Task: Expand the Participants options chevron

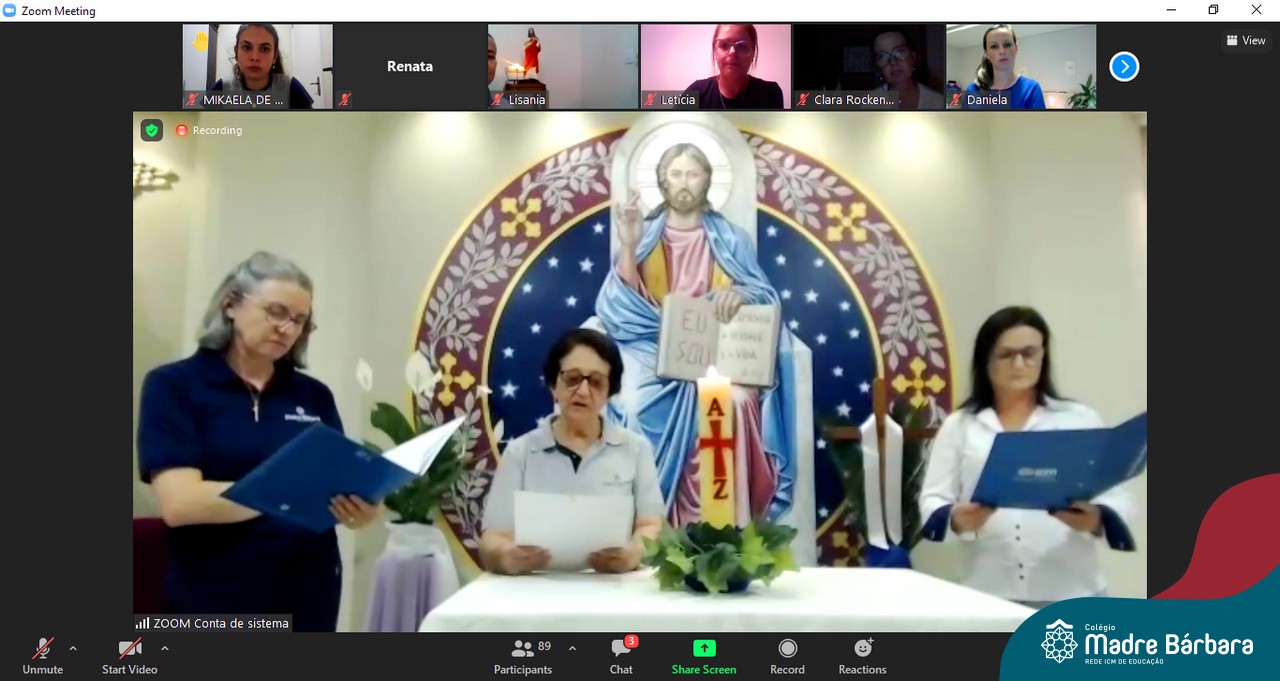Action: coord(572,648)
